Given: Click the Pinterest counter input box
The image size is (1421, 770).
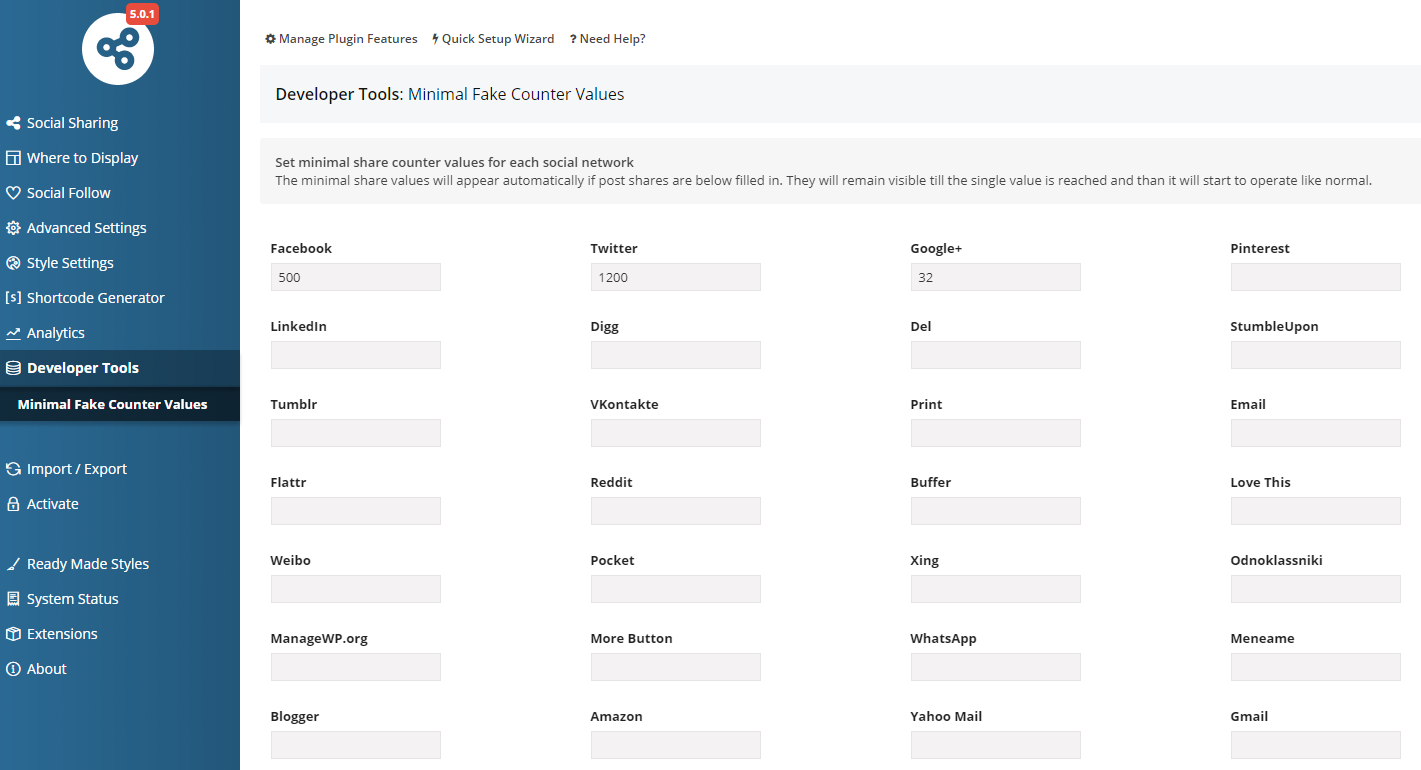Looking at the screenshot, I should pyautogui.click(x=1315, y=277).
